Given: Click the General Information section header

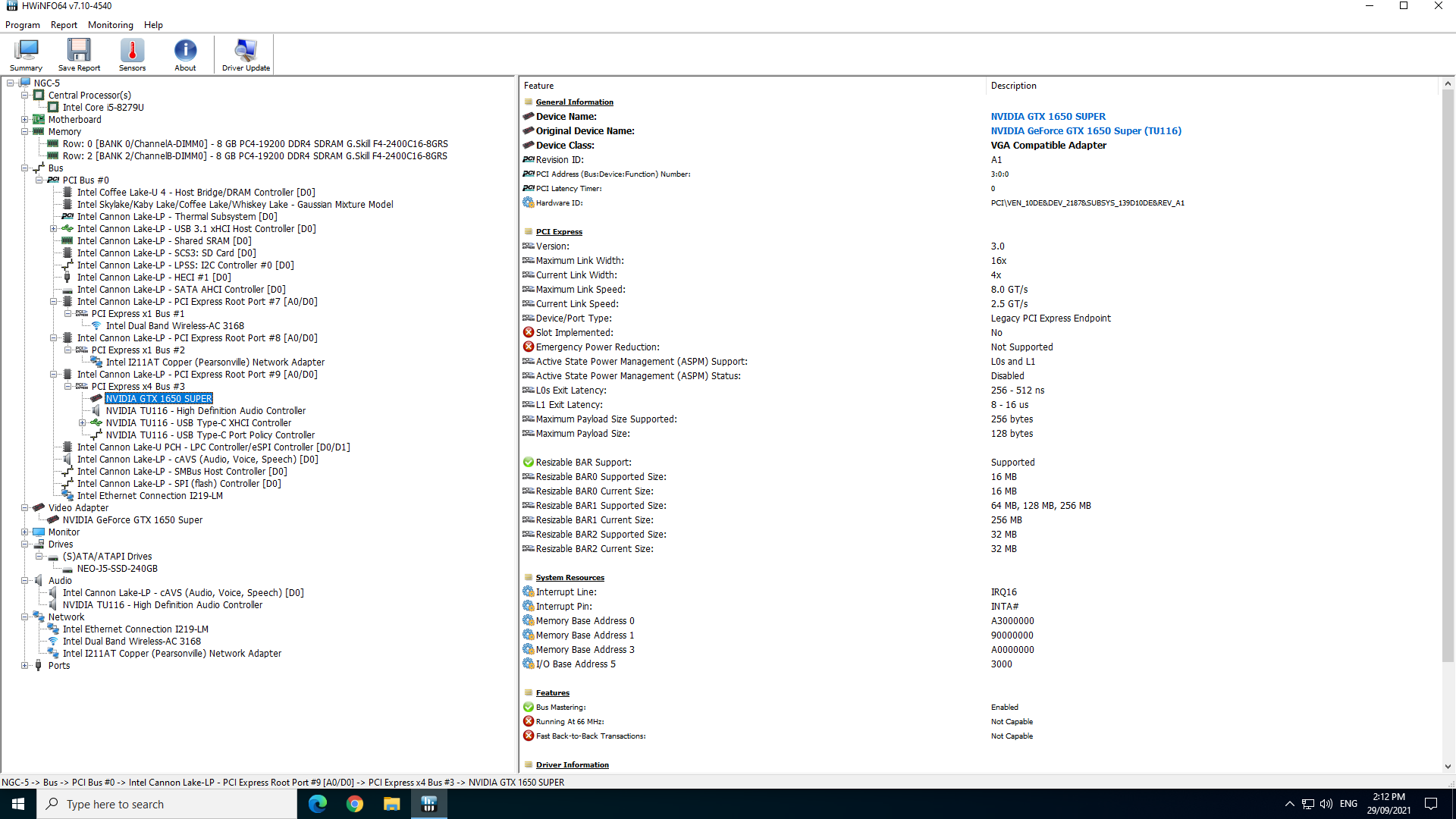Looking at the screenshot, I should (574, 102).
